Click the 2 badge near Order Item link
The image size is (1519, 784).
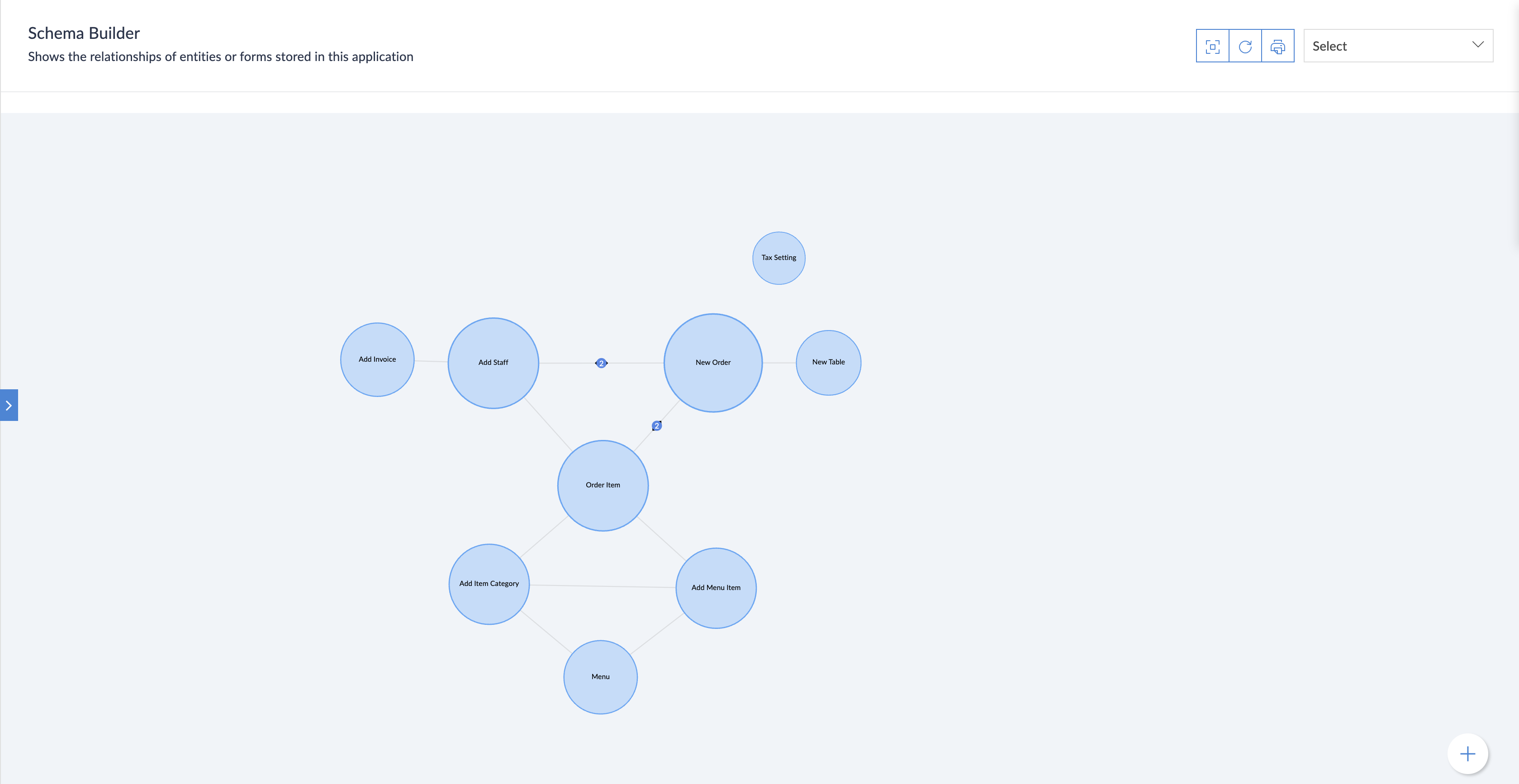click(656, 425)
